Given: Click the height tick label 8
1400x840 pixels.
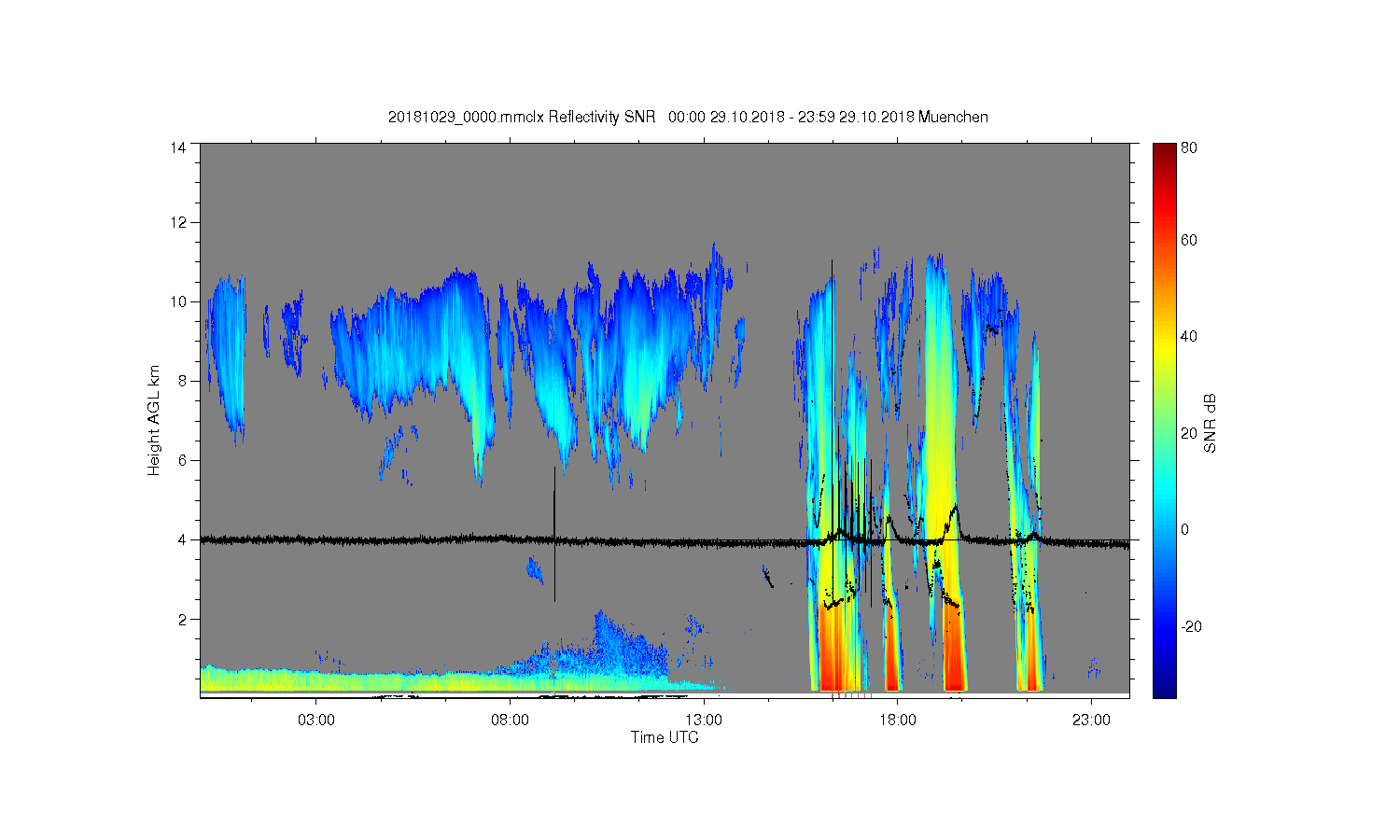Looking at the screenshot, I should point(181,381).
